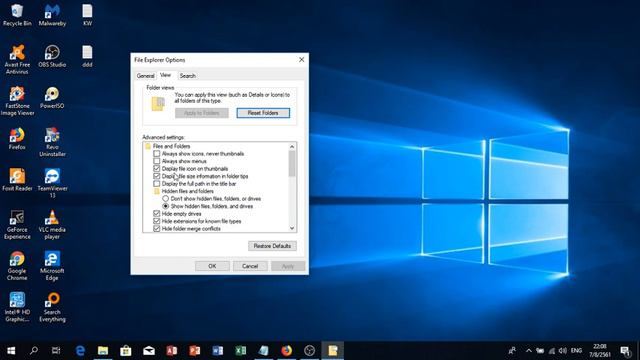Open Microsoft Store from the taskbar
Screen dimensions: 640x360
(x=126, y=351)
